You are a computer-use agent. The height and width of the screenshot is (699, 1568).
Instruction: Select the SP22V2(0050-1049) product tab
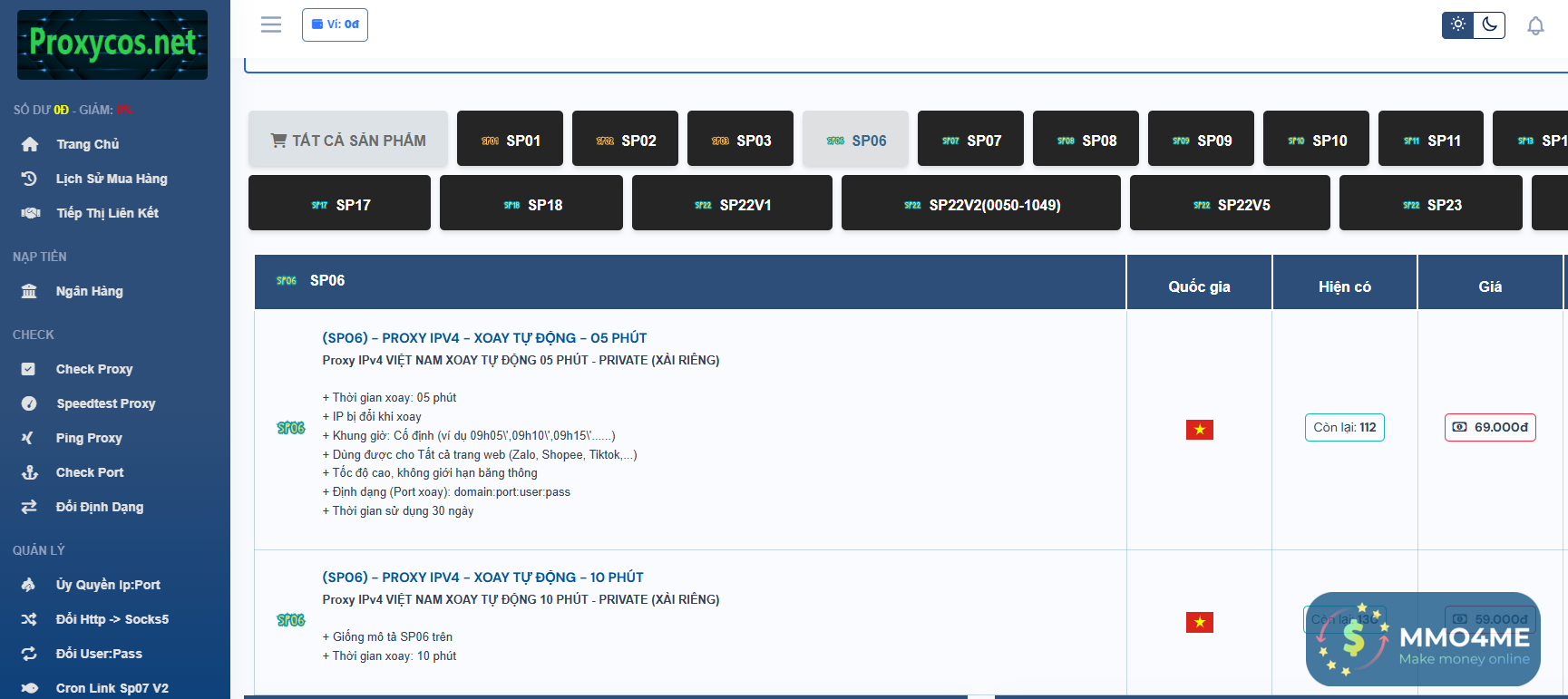pyautogui.click(x=981, y=203)
